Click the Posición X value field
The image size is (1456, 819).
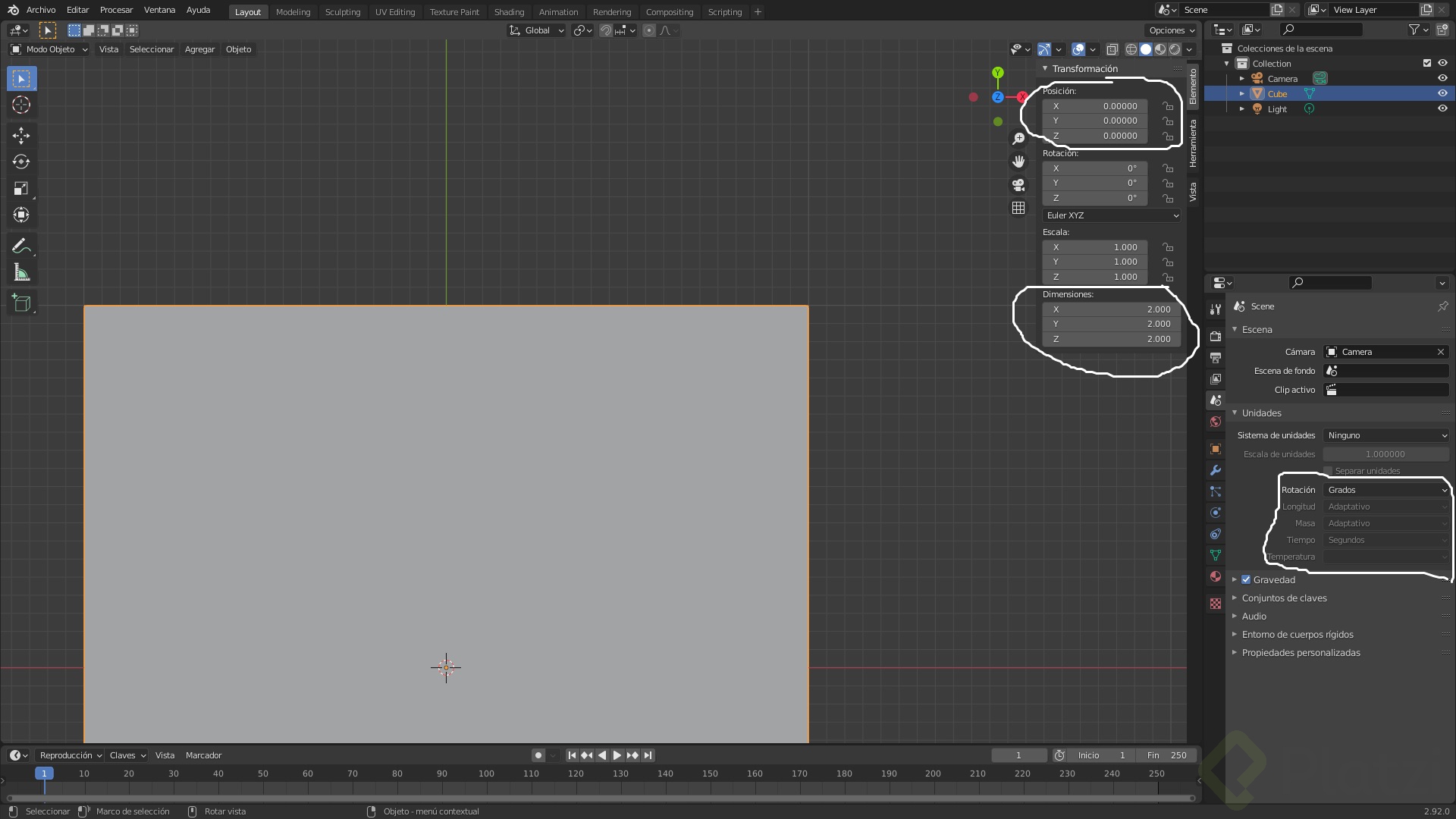click(x=1095, y=107)
